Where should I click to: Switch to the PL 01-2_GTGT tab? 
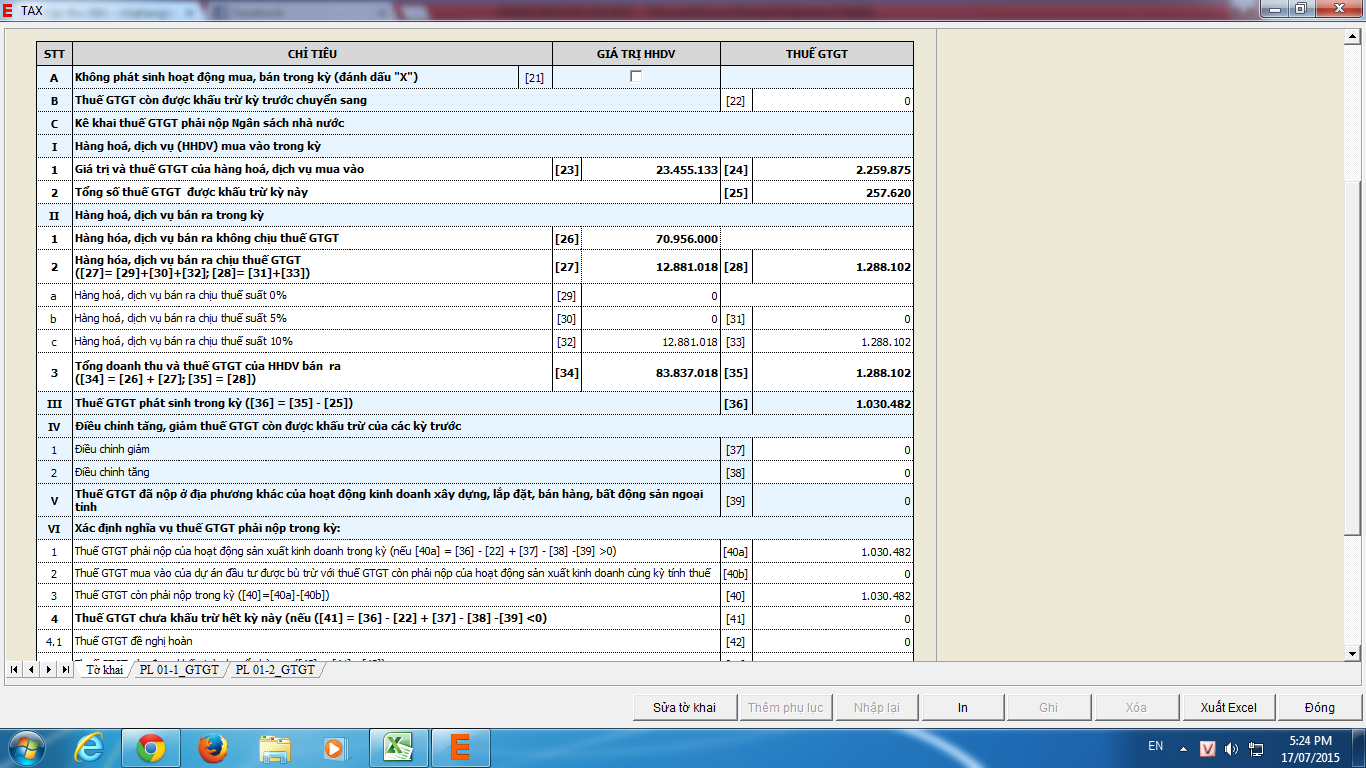(x=275, y=669)
